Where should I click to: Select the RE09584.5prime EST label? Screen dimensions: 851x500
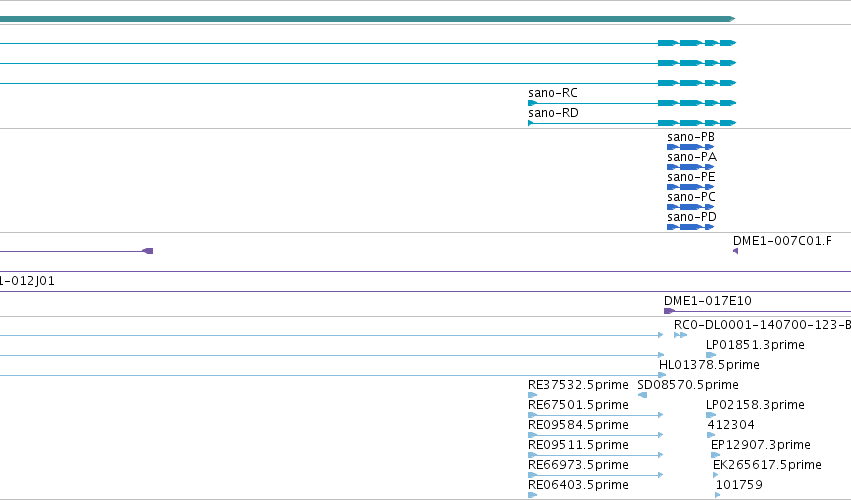pos(578,425)
